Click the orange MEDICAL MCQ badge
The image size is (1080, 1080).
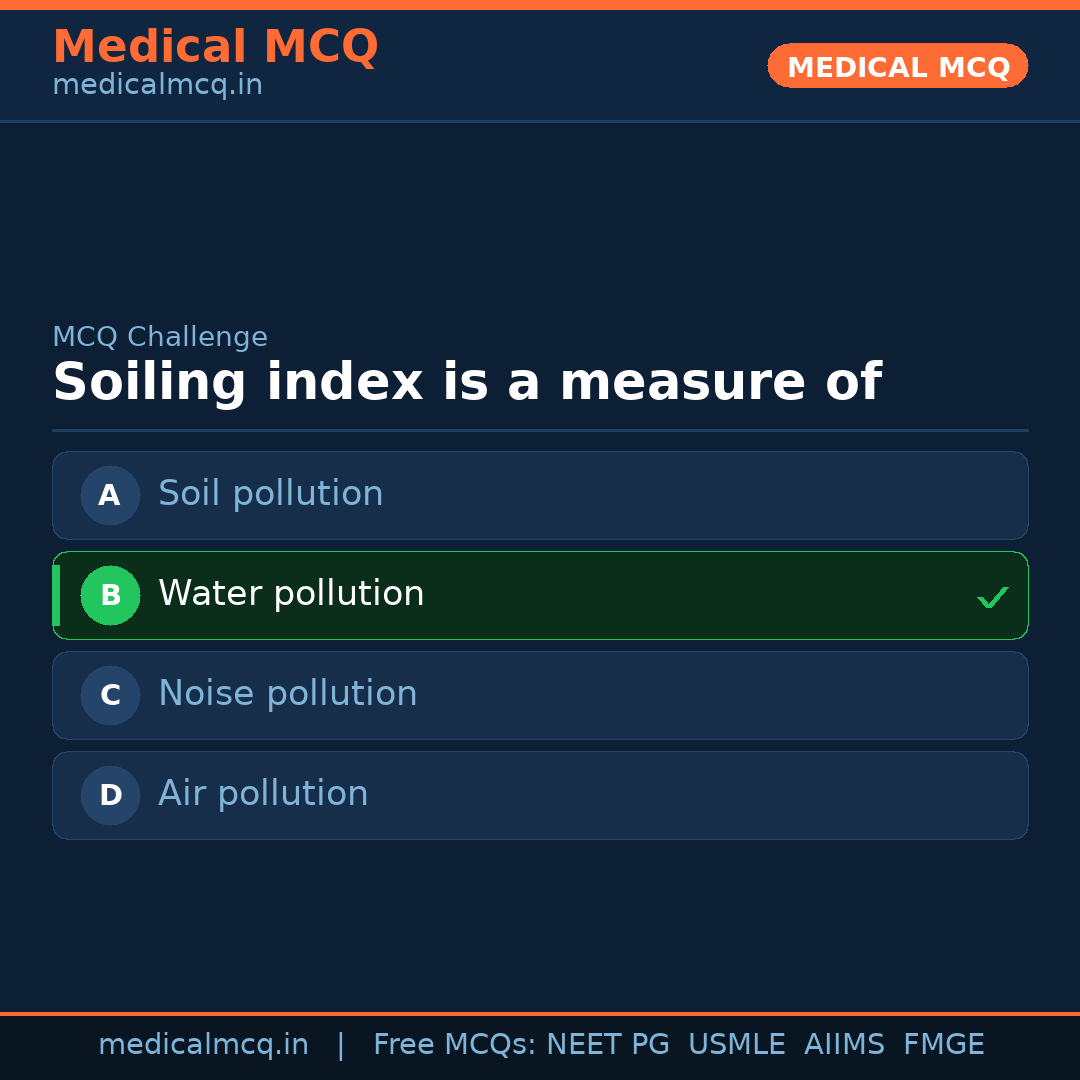897,66
